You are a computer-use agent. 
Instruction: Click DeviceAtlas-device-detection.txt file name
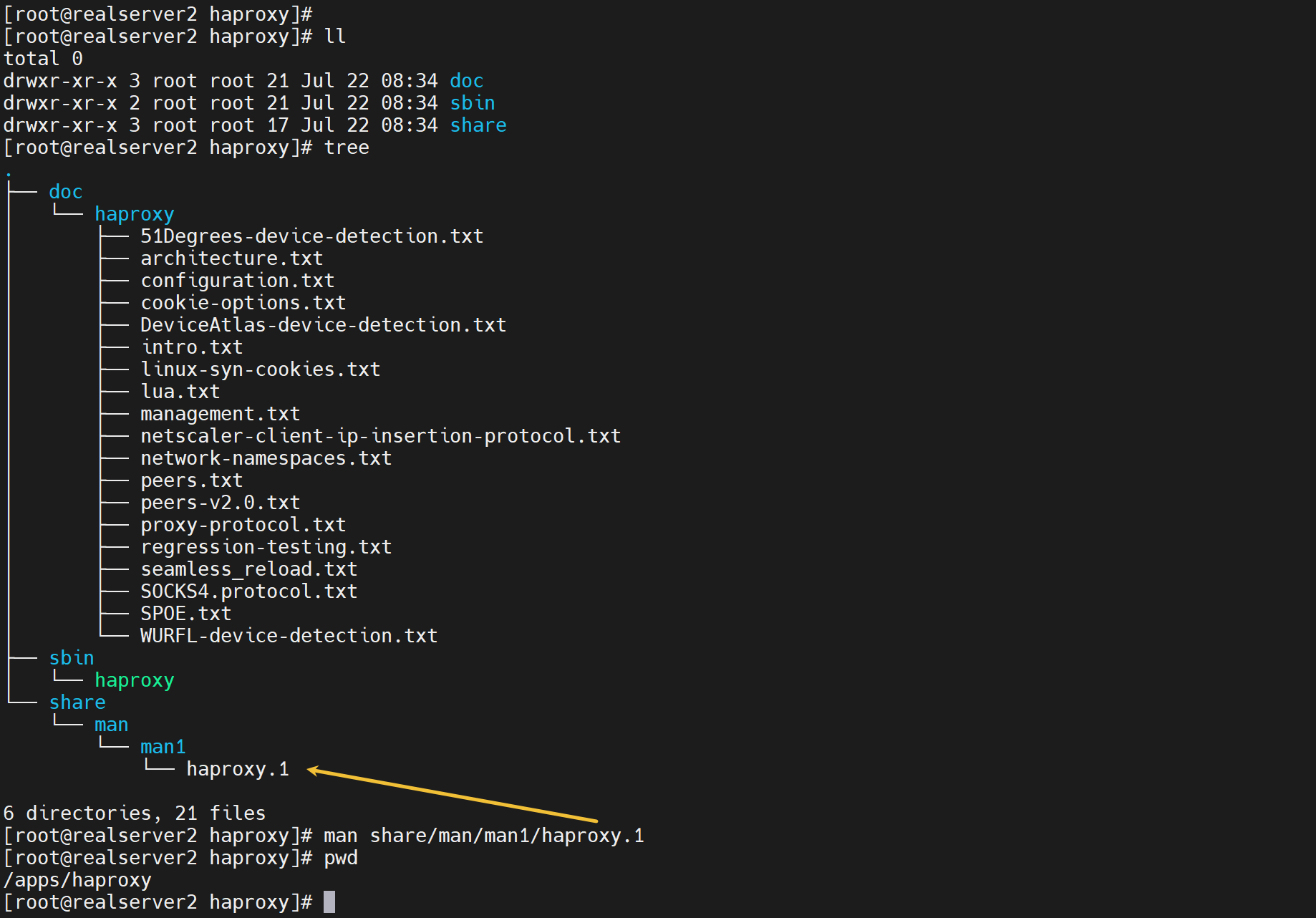pos(323,325)
